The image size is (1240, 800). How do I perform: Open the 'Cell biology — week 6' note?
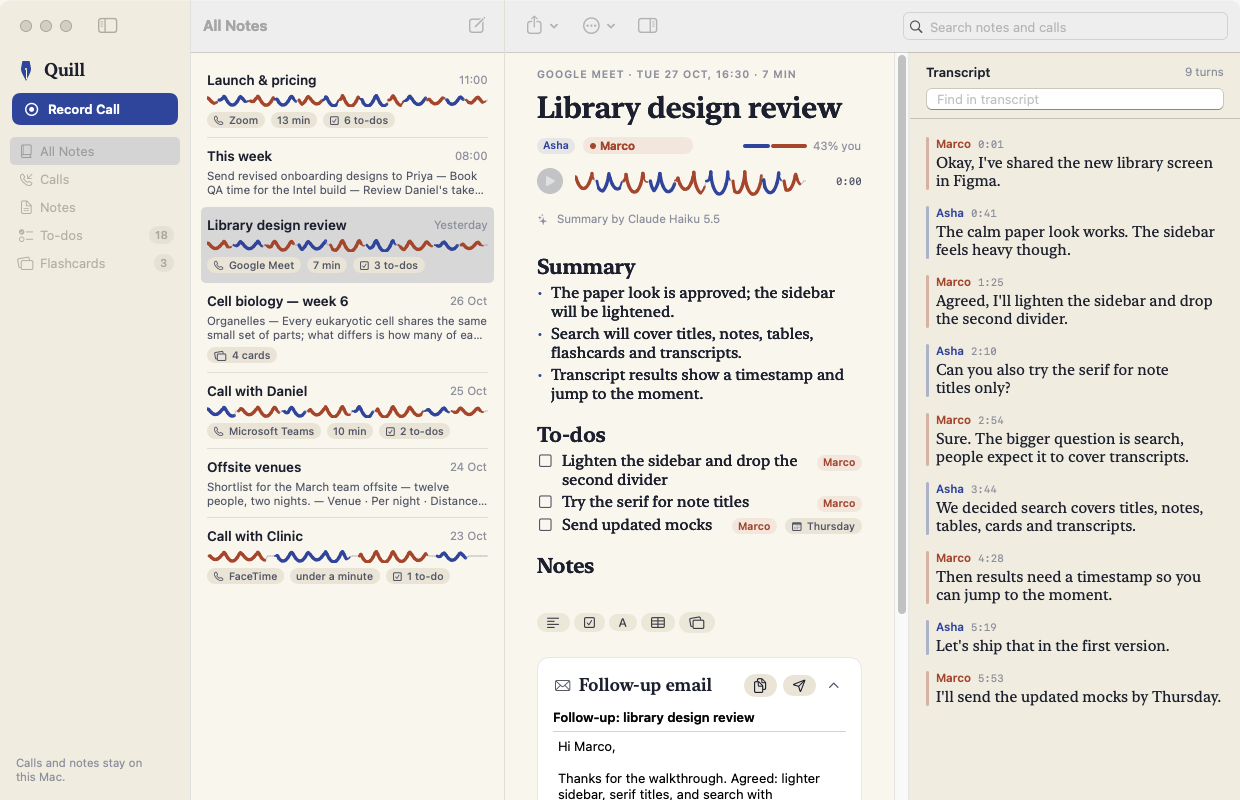pos(347,329)
